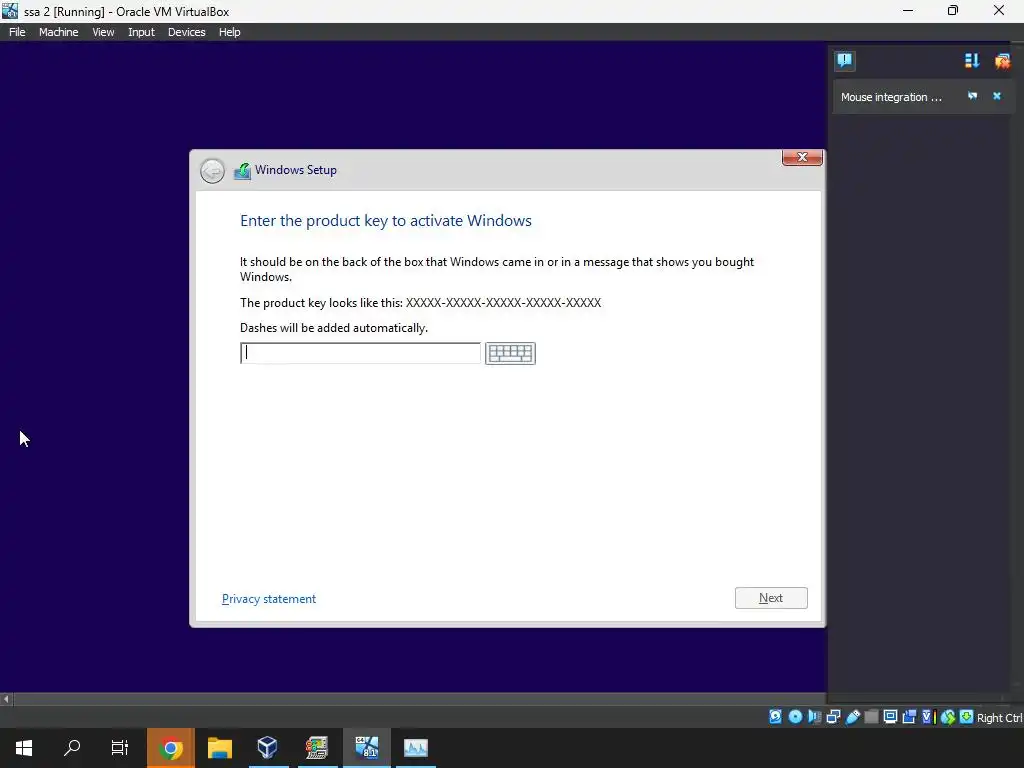1024x768 pixels.
Task: Select the running VM taskbar icon
Action: pos(366,748)
